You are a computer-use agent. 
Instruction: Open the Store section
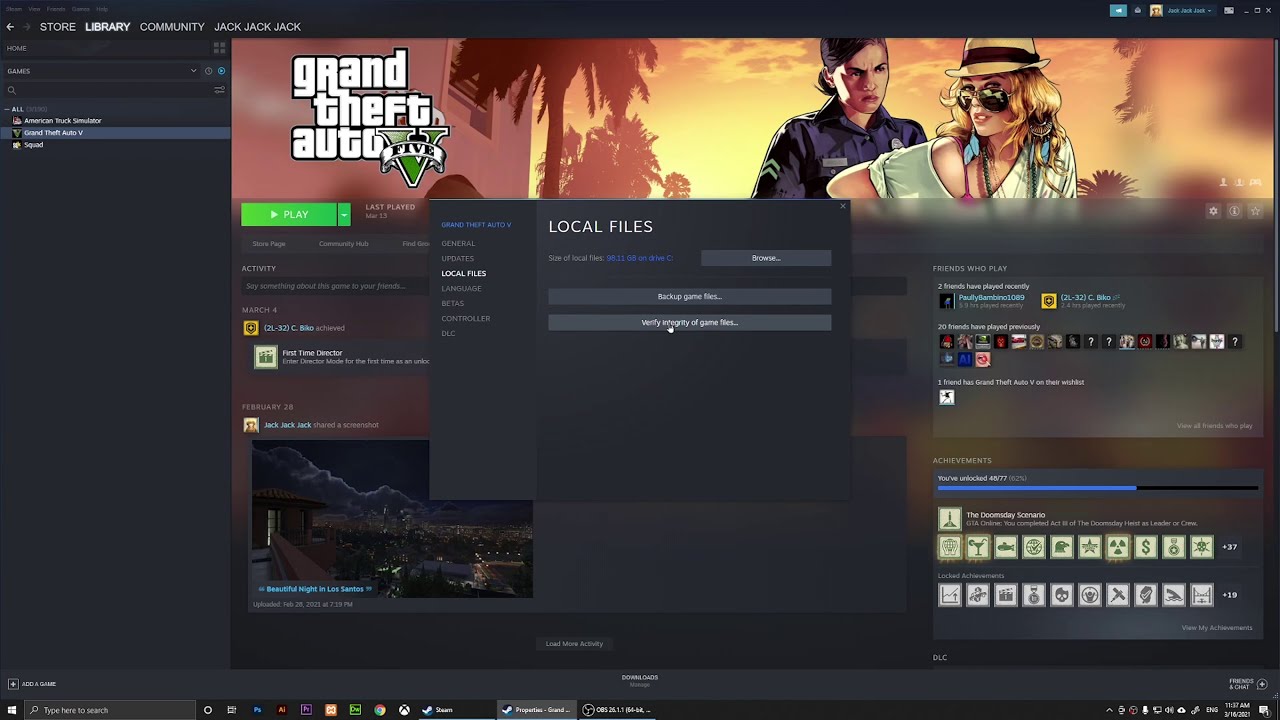57,27
